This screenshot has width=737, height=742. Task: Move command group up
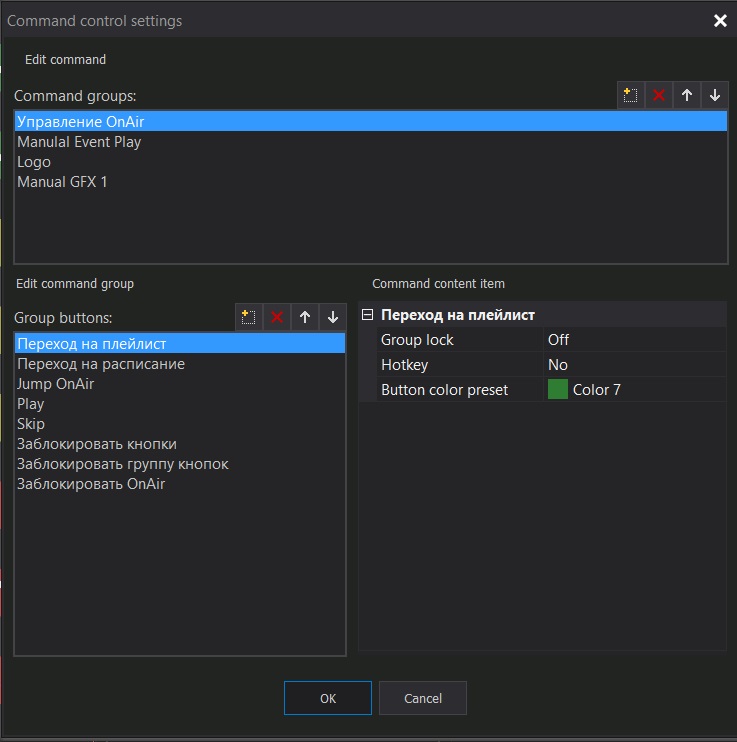tap(687, 95)
